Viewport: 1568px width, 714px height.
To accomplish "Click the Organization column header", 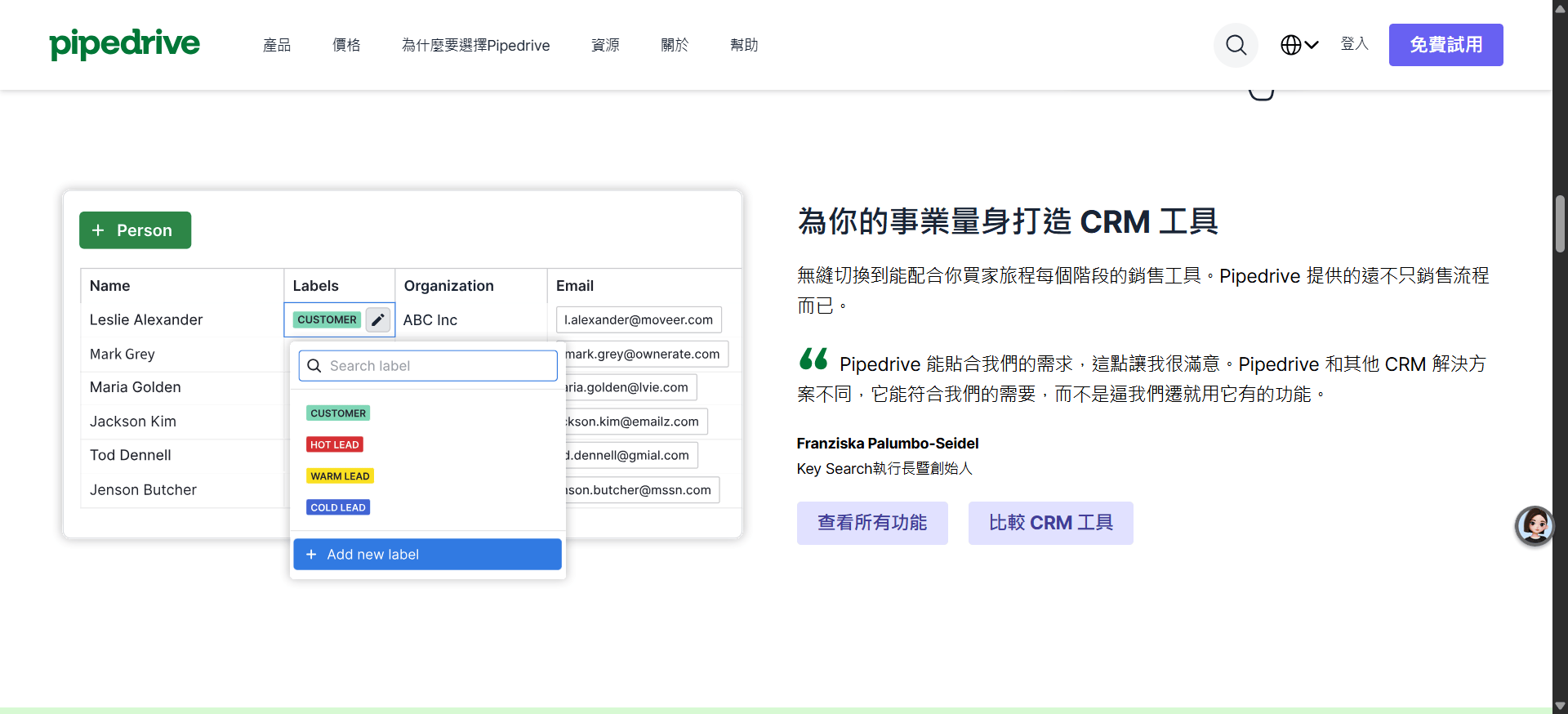I will tap(448, 286).
